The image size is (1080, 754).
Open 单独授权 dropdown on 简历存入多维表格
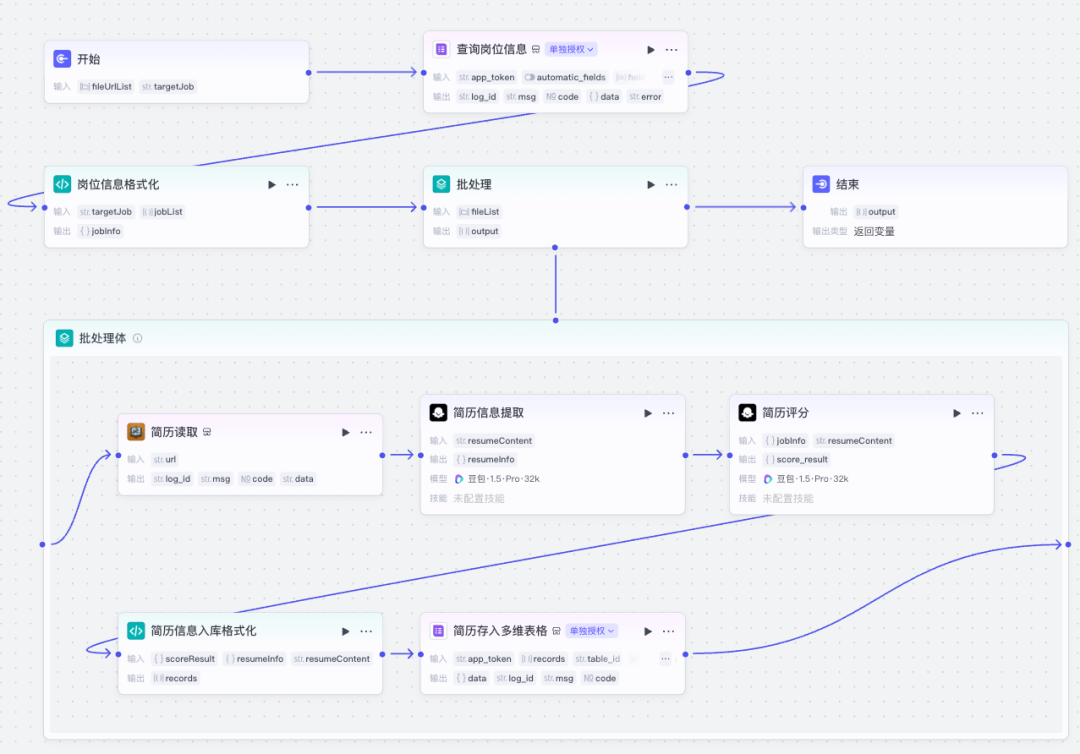pyautogui.click(x=592, y=631)
